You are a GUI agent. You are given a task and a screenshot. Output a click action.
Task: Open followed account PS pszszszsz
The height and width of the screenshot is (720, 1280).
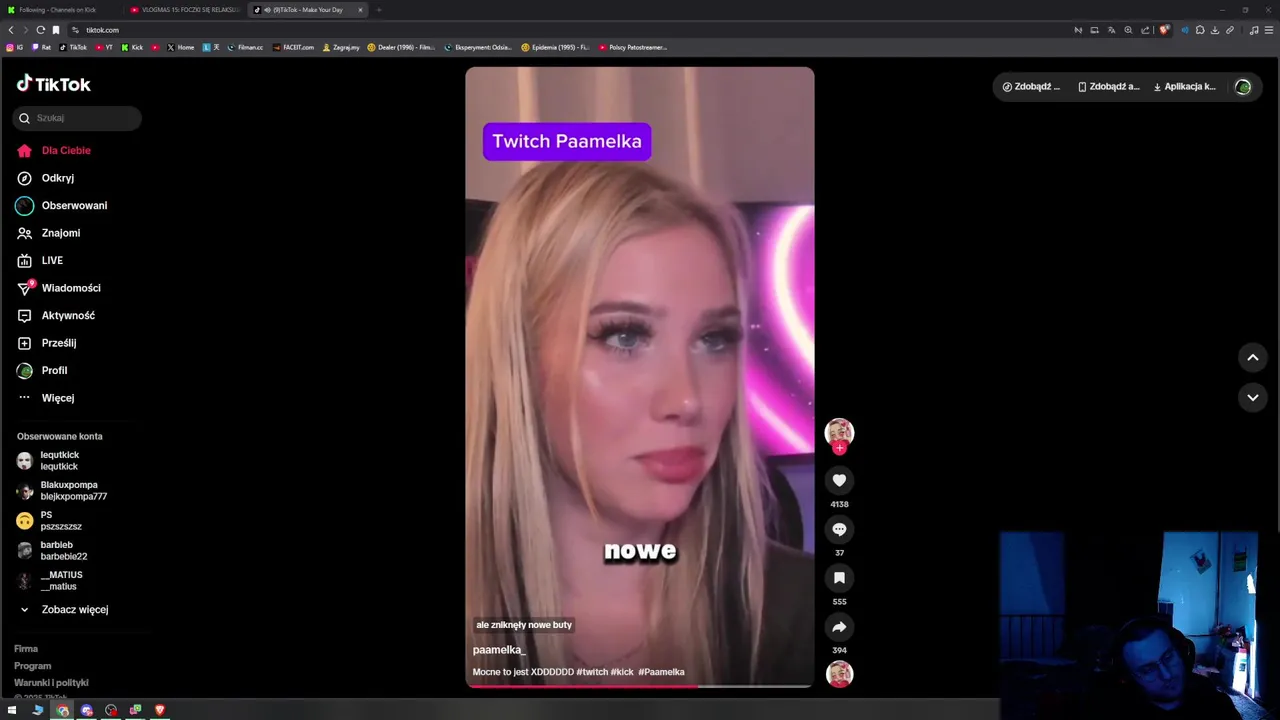(x=49, y=521)
